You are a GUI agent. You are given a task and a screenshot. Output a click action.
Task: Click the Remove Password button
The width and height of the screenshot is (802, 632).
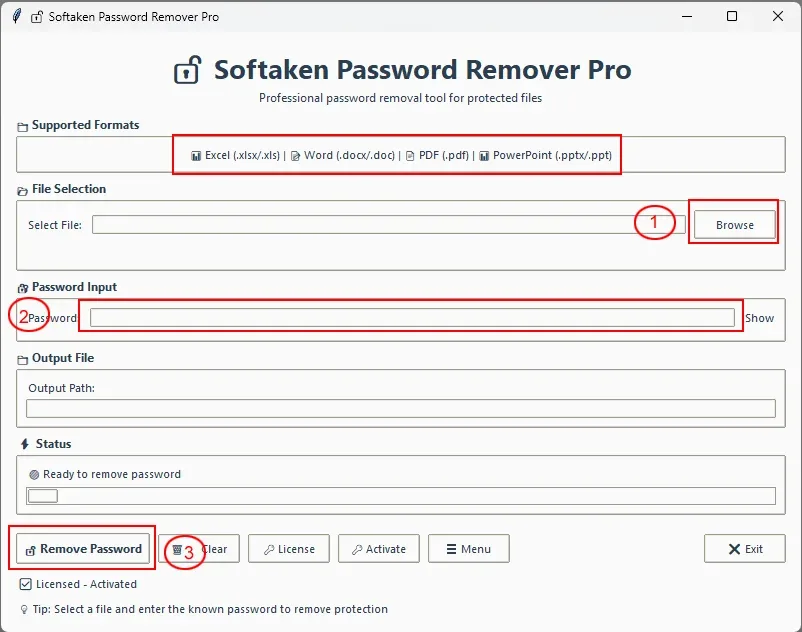point(83,549)
